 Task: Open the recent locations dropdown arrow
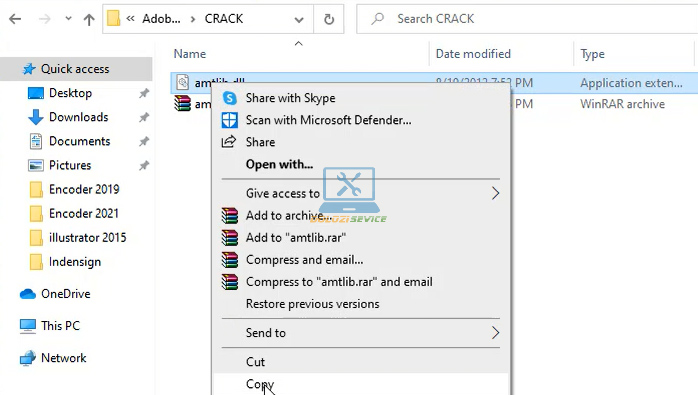[68, 19]
